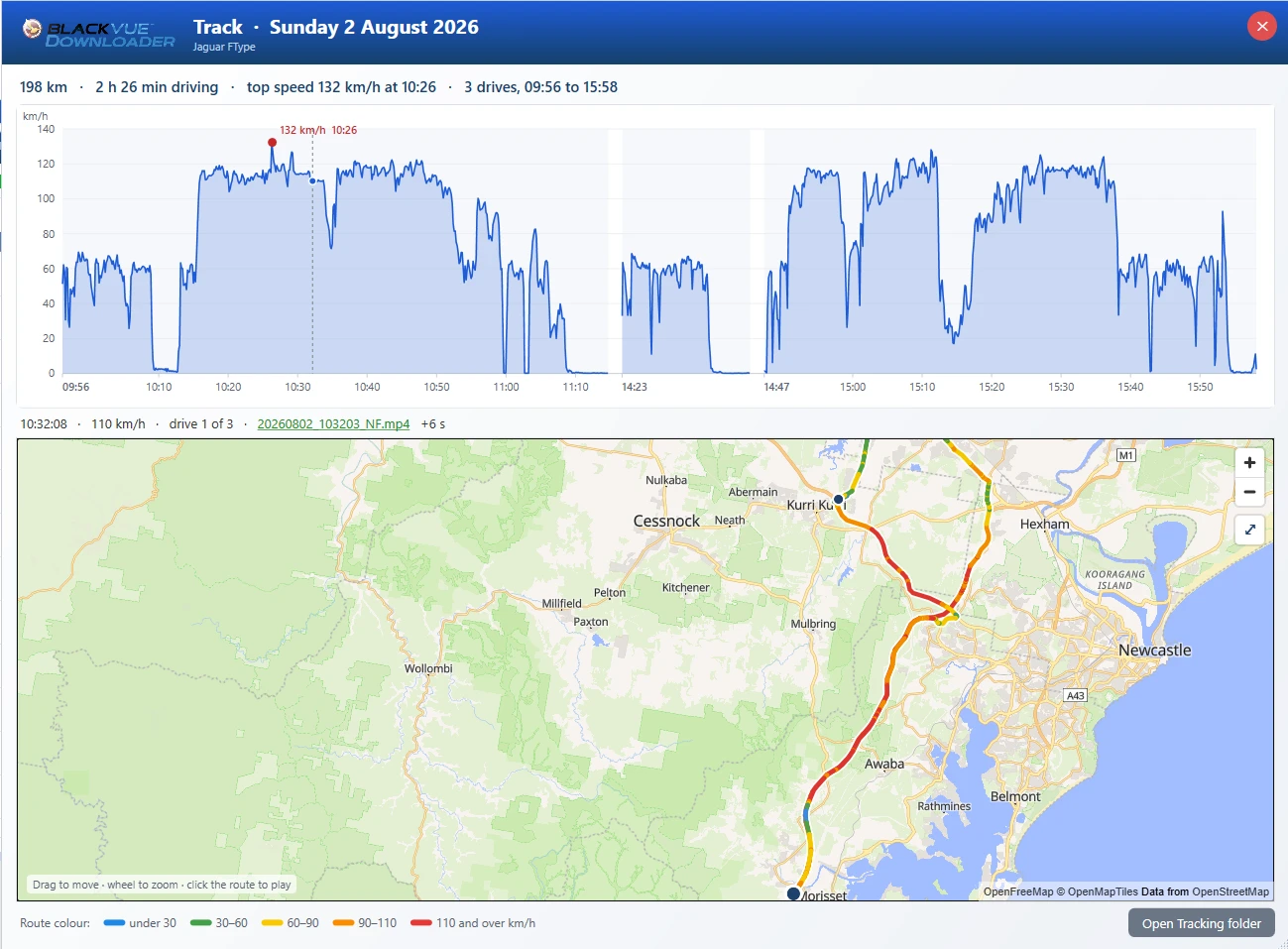
Task: Click the route end marker at Morisset
Action: (x=793, y=893)
